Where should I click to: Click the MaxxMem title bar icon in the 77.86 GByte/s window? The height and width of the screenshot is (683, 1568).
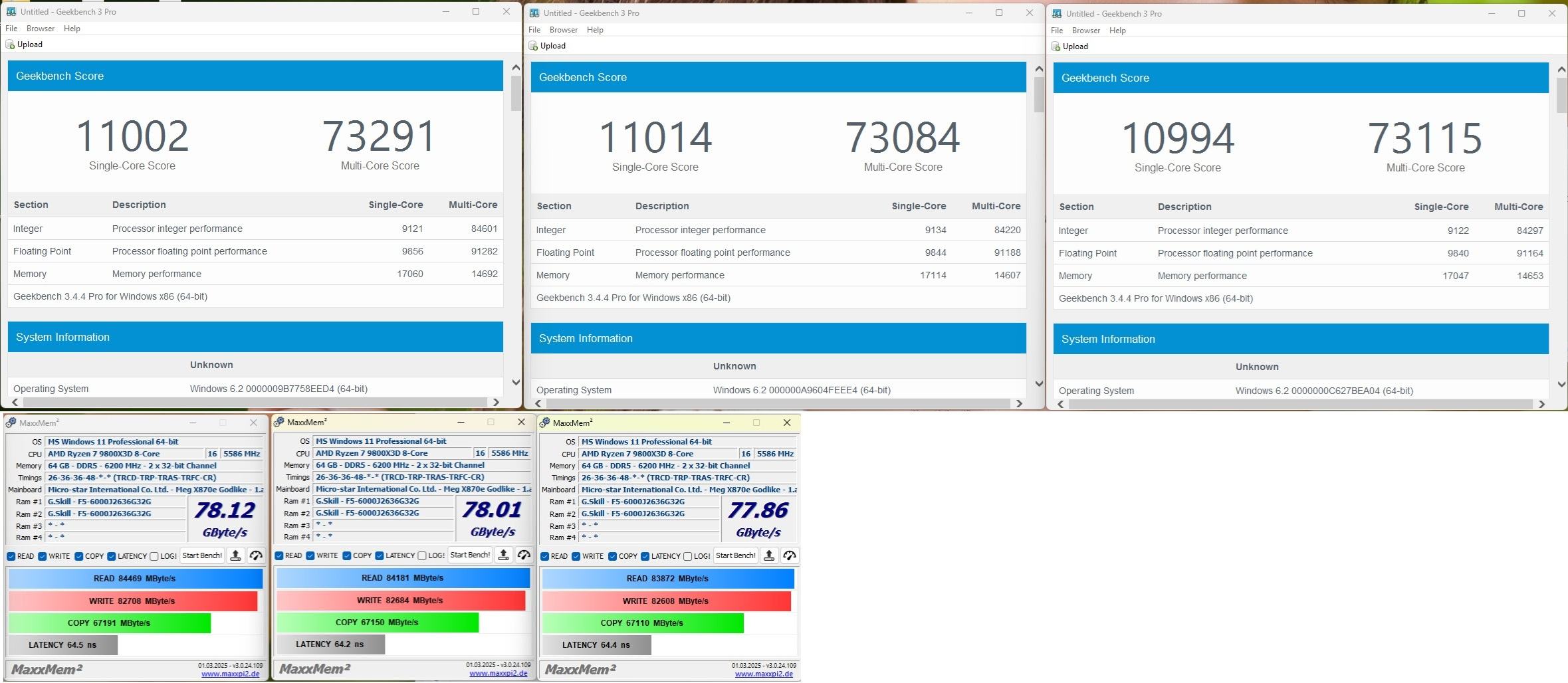pyautogui.click(x=545, y=423)
